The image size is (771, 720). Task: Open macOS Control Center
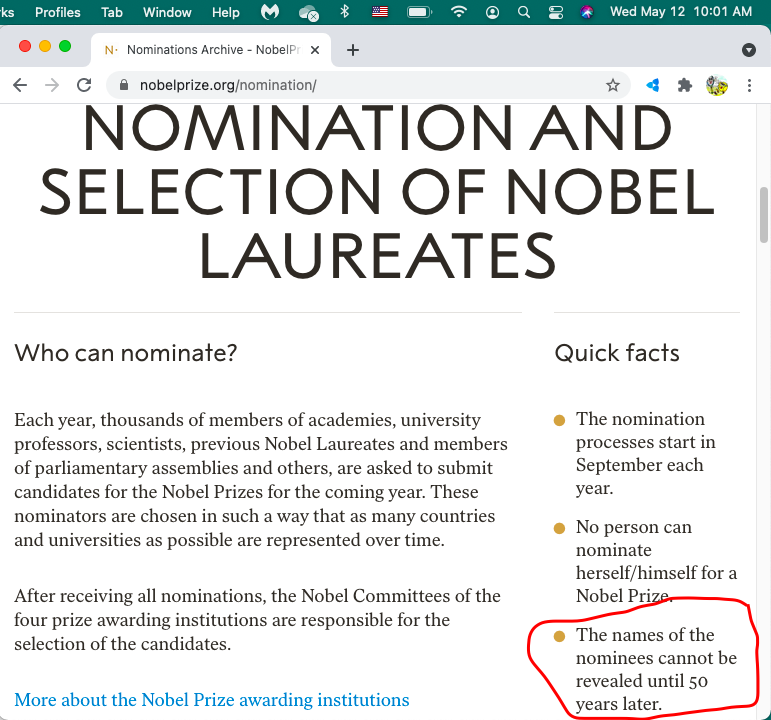[x=556, y=12]
